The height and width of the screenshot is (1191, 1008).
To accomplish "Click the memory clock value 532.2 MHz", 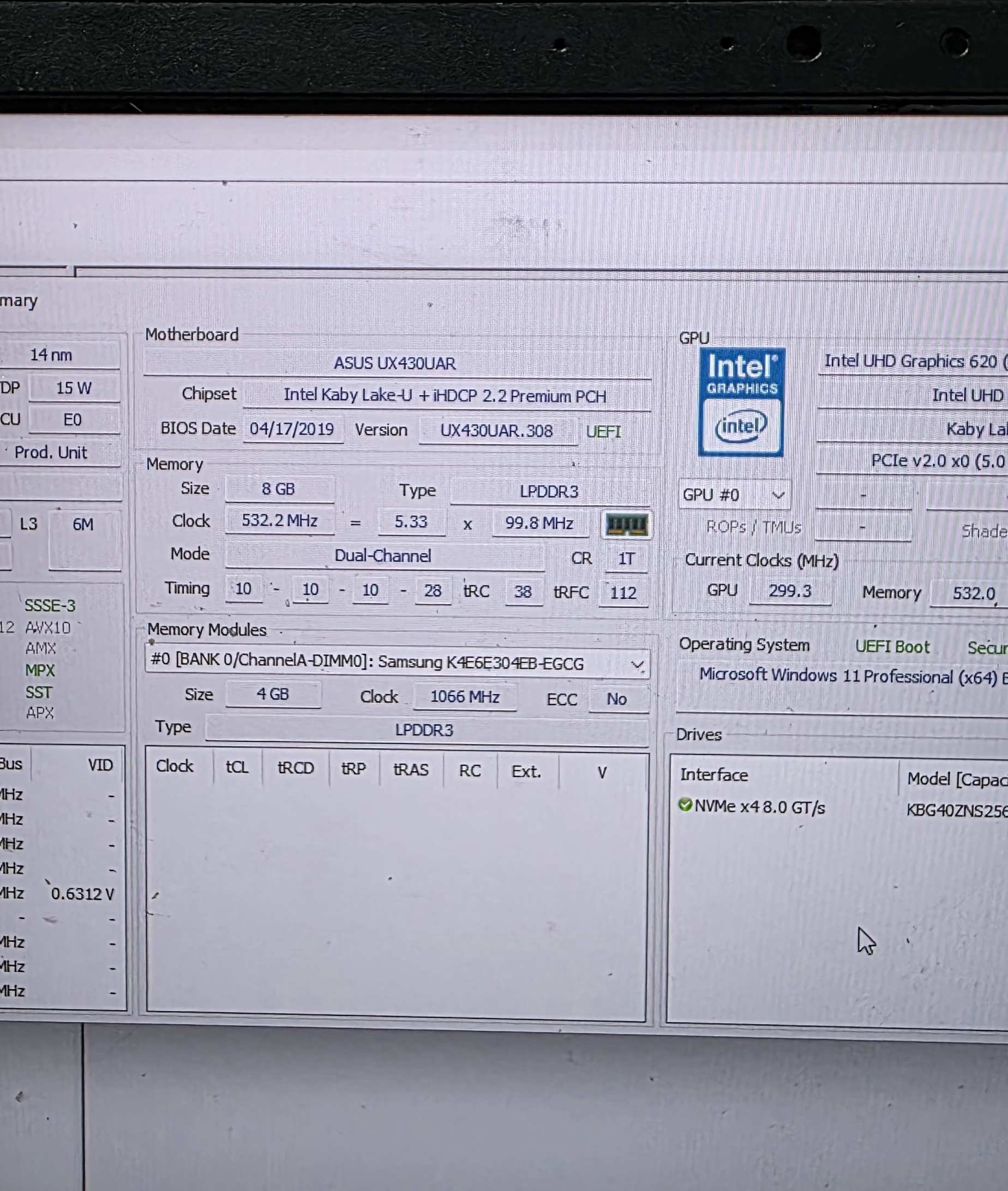I will click(279, 520).
